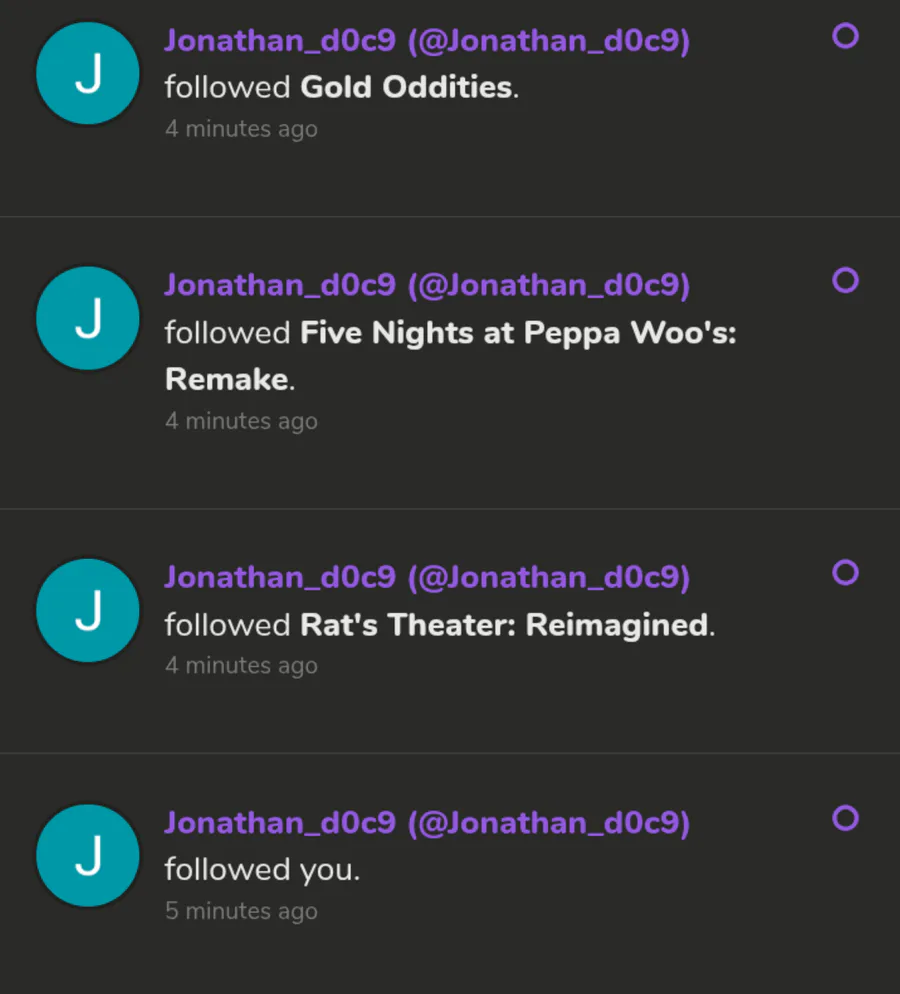Click the '5 minutes ago' timestamp
The height and width of the screenshot is (994, 900).
(241, 911)
